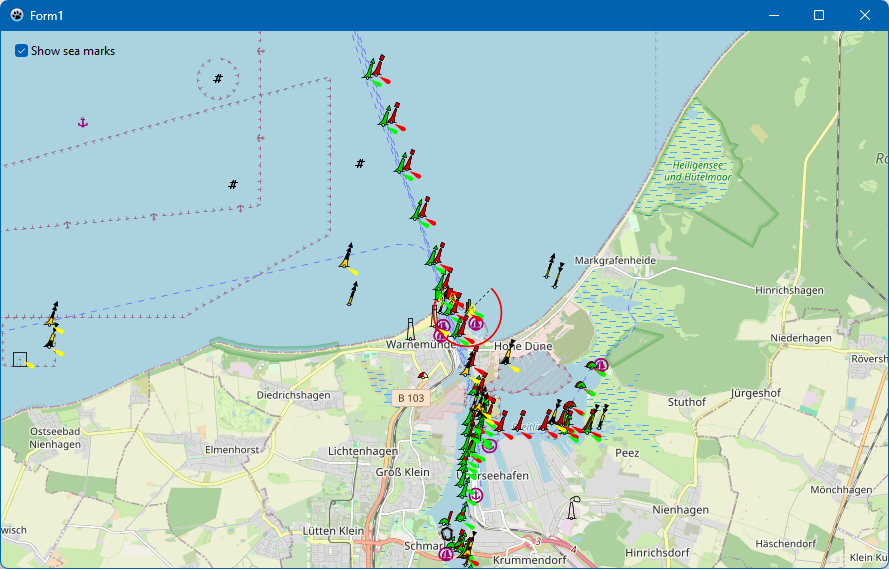Click the black hexagon mark above Schmarl

point(447,533)
